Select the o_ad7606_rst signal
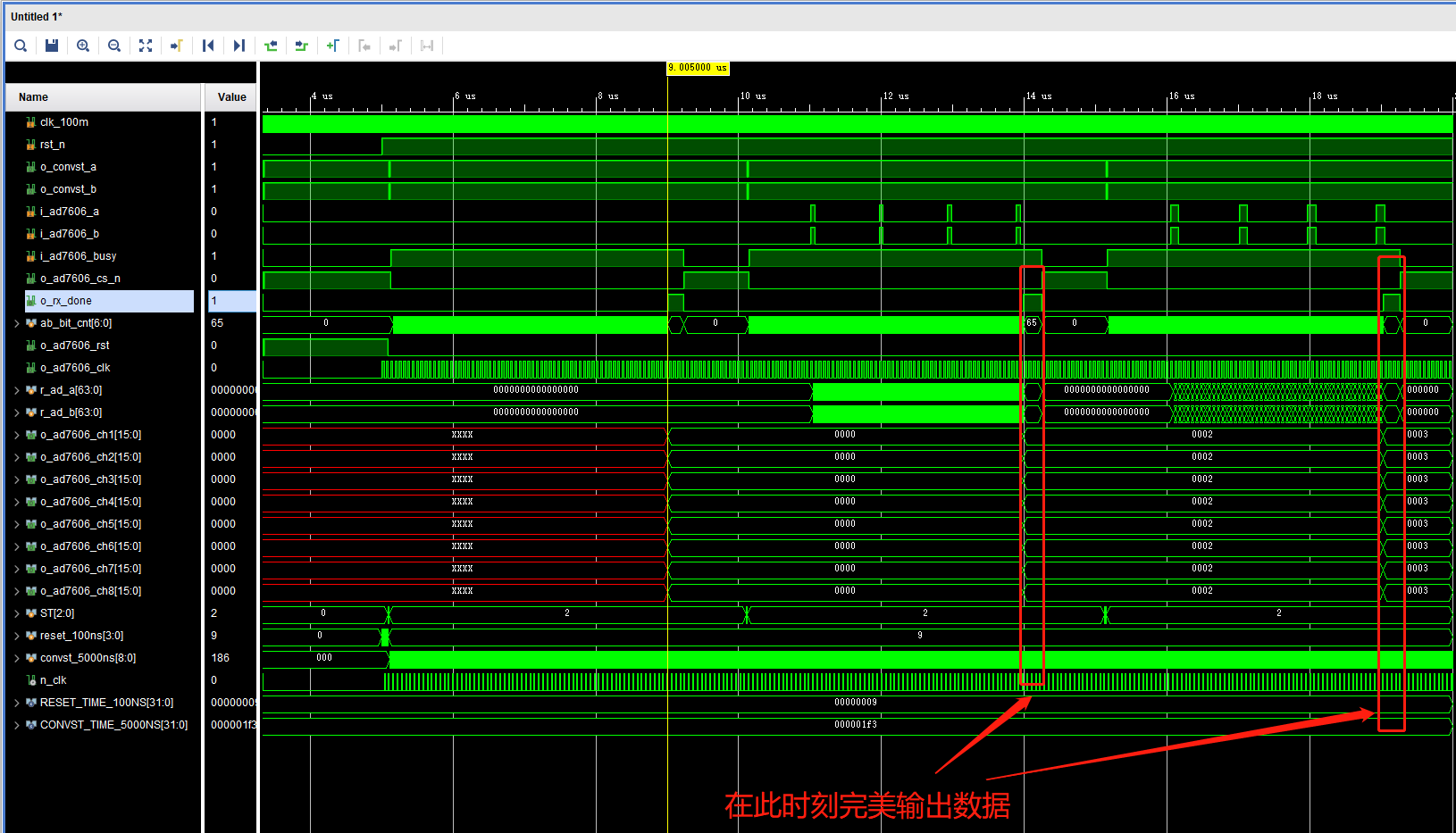The height and width of the screenshot is (833, 1456). [75, 346]
